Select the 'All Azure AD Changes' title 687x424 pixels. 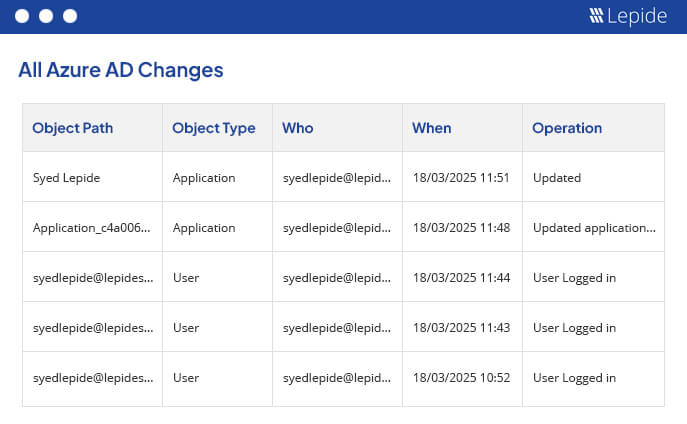121,70
